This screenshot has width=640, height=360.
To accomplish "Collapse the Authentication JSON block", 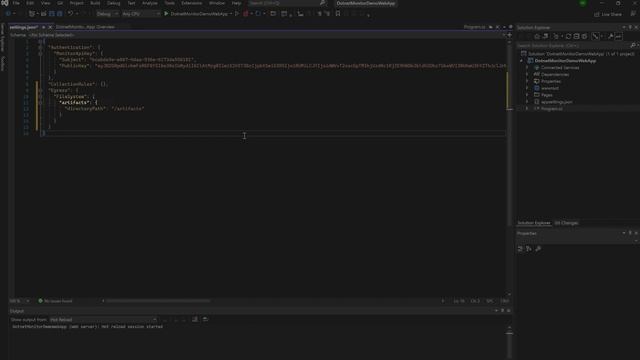I will point(40,47).
